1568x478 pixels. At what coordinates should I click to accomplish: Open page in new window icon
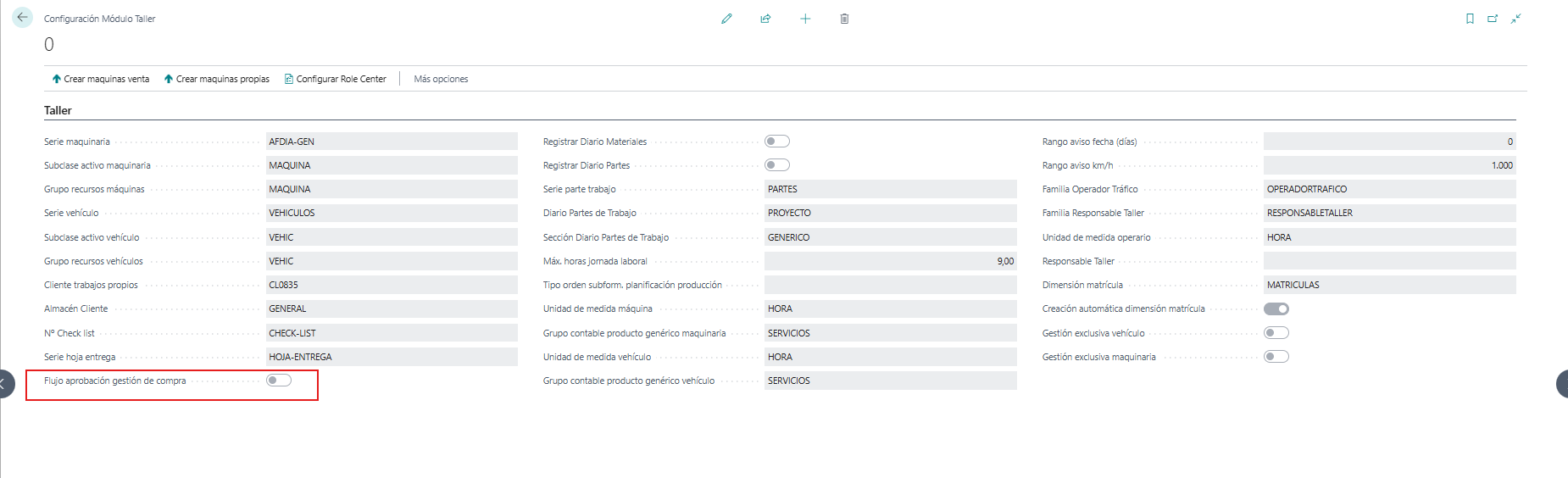1493,19
